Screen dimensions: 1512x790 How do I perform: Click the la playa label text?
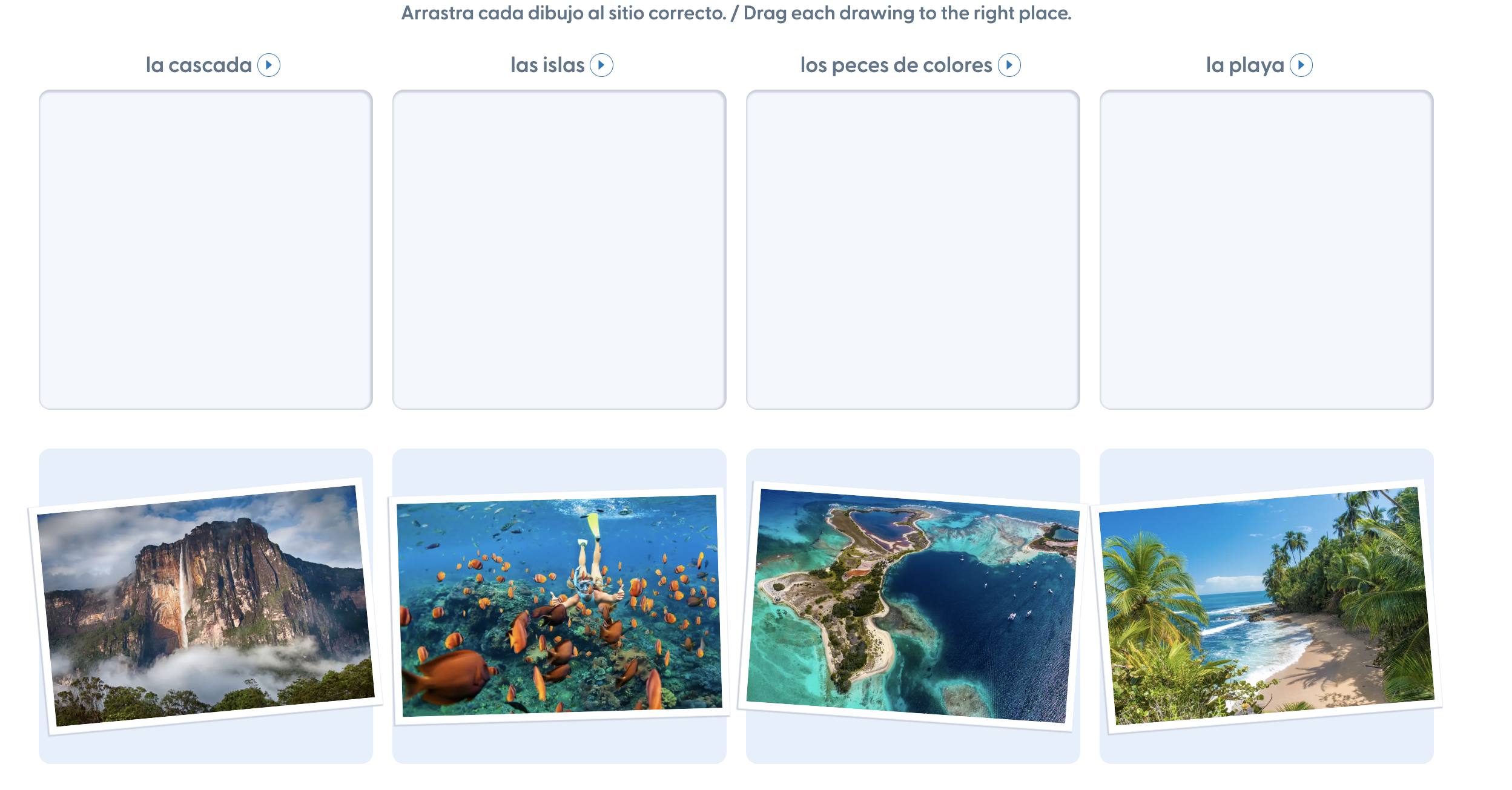pyautogui.click(x=1245, y=65)
